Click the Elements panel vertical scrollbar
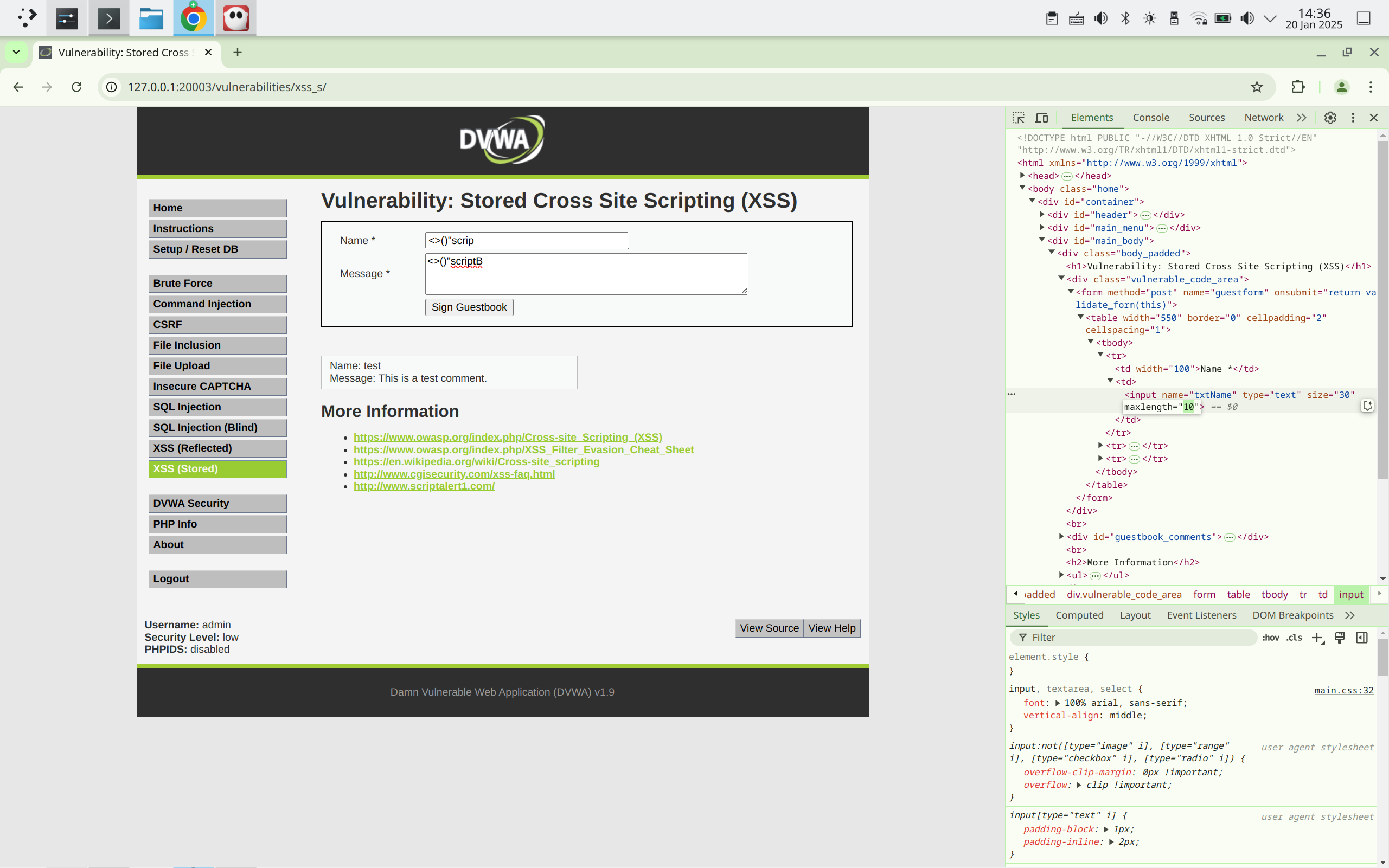 coord(1382,310)
